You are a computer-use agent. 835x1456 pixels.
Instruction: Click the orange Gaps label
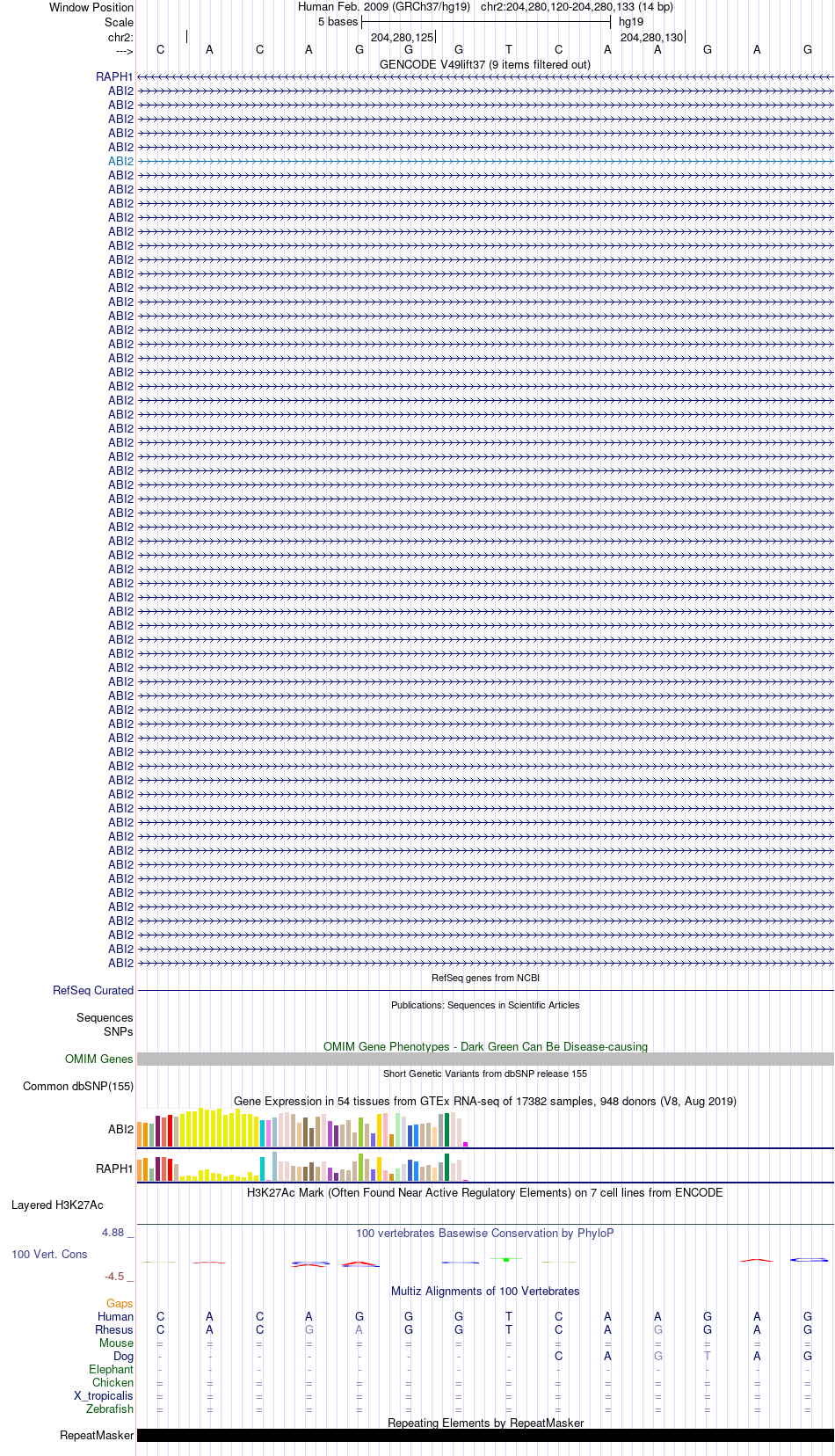[120, 1303]
